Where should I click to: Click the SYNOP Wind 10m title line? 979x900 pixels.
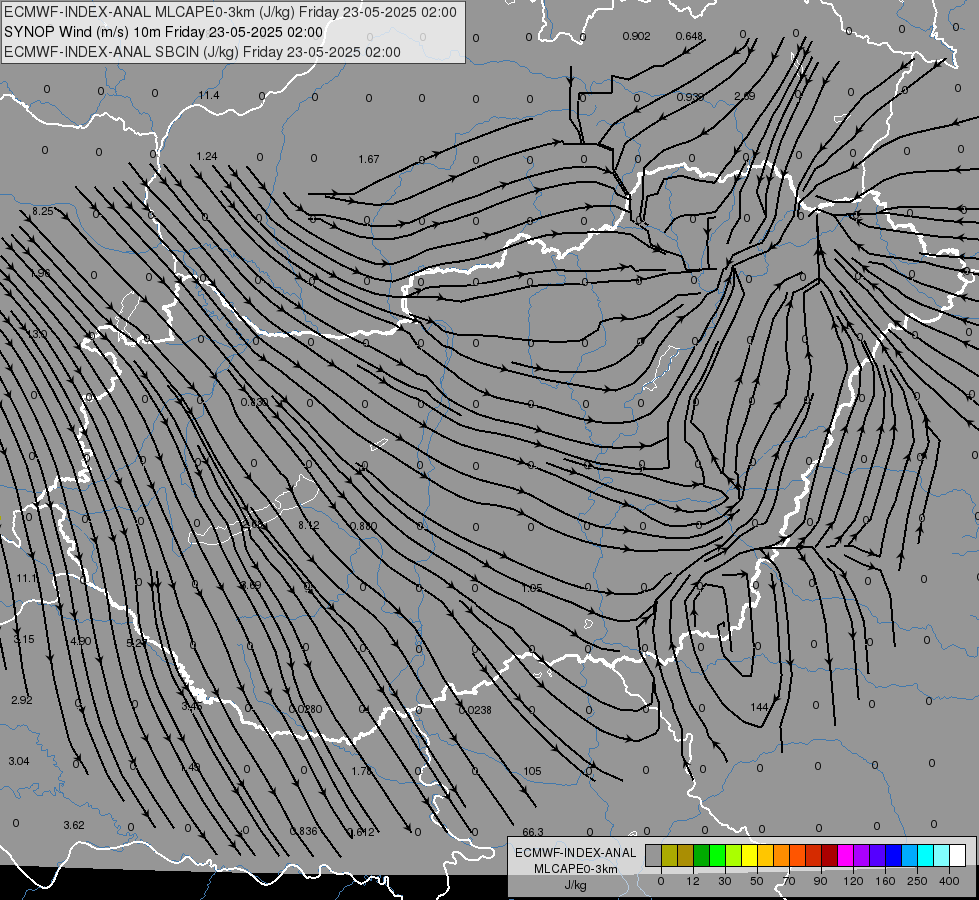coord(164,32)
